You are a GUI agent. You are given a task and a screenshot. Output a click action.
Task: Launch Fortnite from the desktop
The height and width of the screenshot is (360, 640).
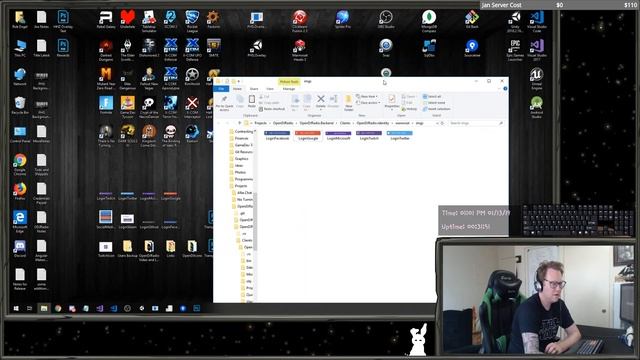click(106, 105)
